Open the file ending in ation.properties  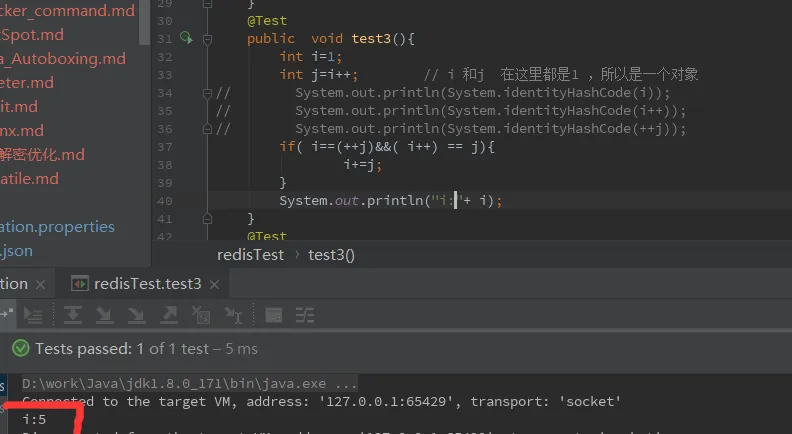pyautogui.click(x=57, y=226)
